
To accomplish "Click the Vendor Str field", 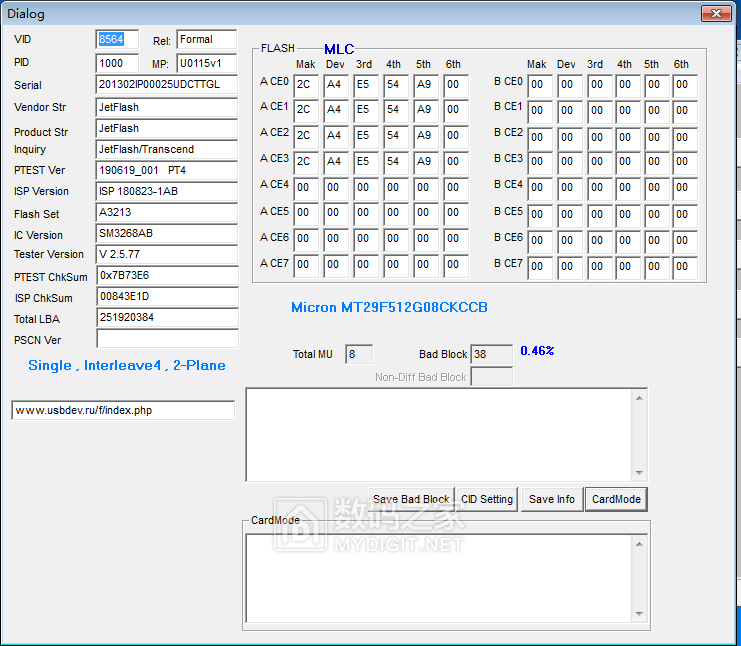I will pyautogui.click(x=167, y=107).
